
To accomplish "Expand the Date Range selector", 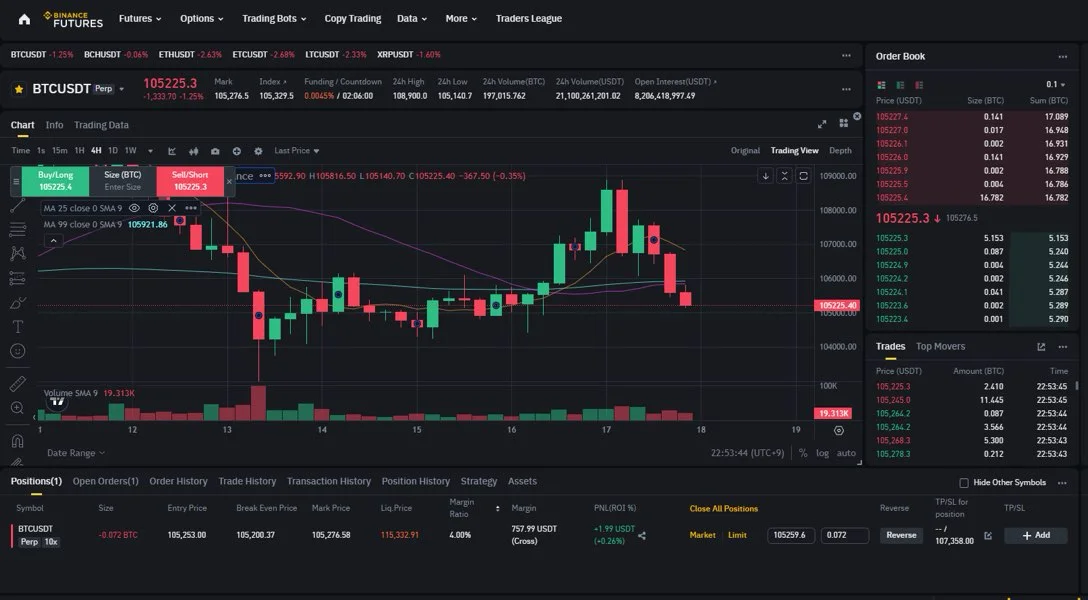I will click(76, 453).
